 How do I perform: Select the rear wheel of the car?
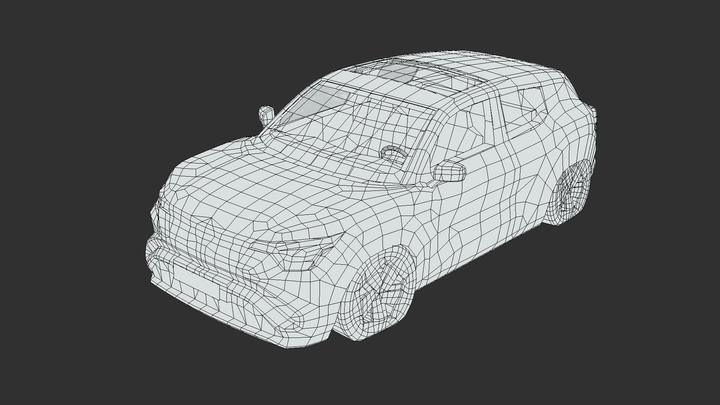(572, 193)
